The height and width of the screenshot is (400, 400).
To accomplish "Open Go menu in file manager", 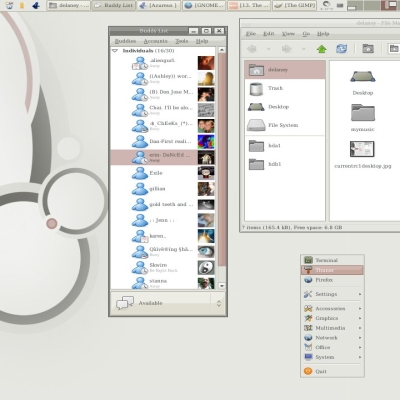I will [x=306, y=34].
